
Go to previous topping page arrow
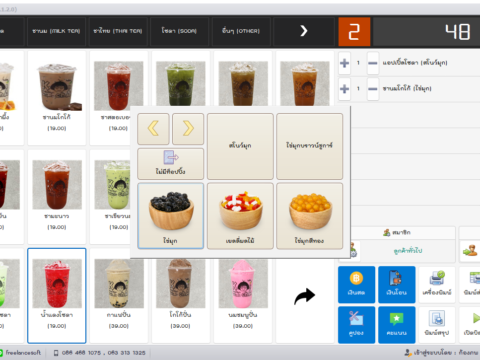coord(153,128)
